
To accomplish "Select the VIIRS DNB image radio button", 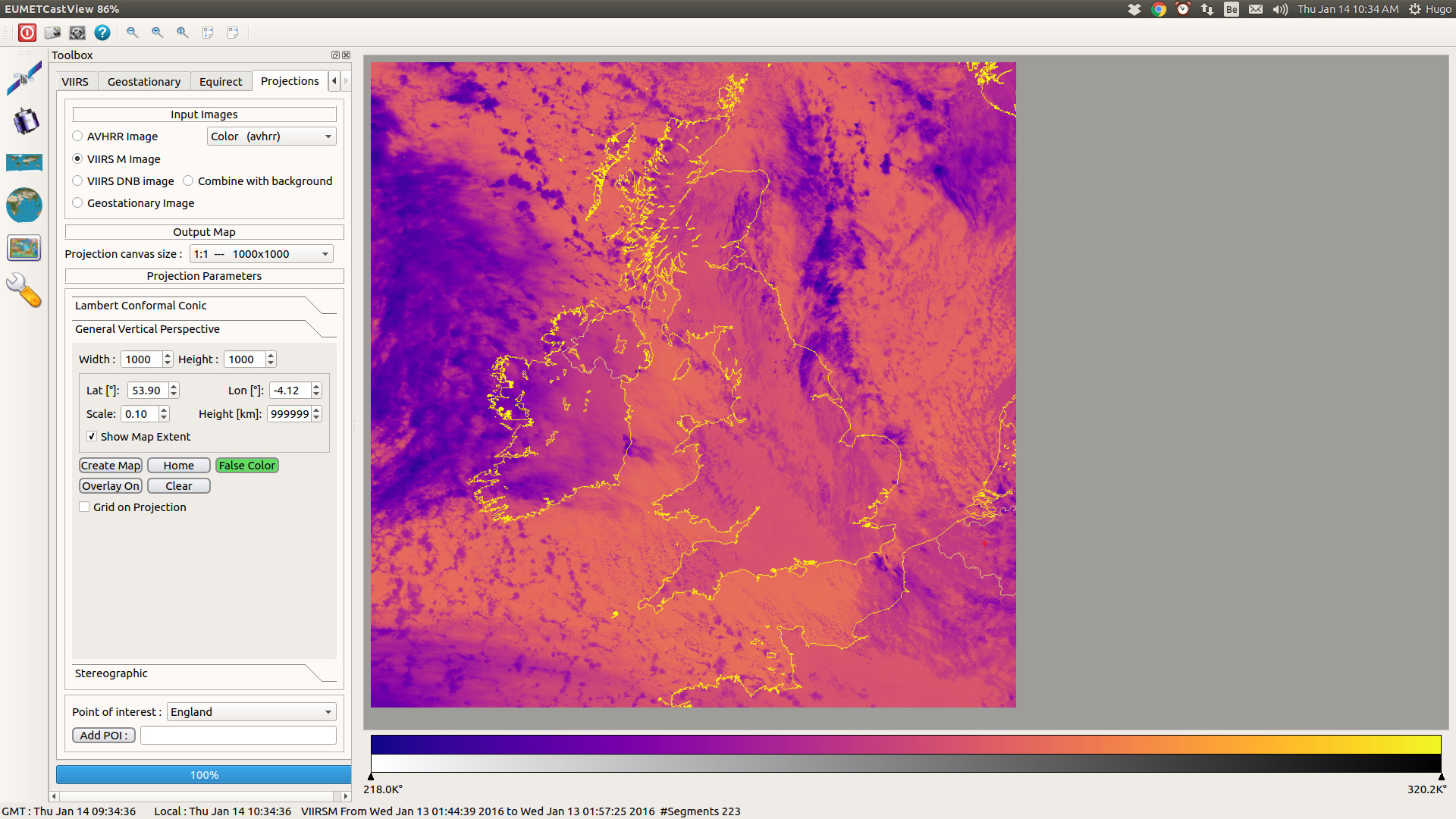I will tap(77, 180).
